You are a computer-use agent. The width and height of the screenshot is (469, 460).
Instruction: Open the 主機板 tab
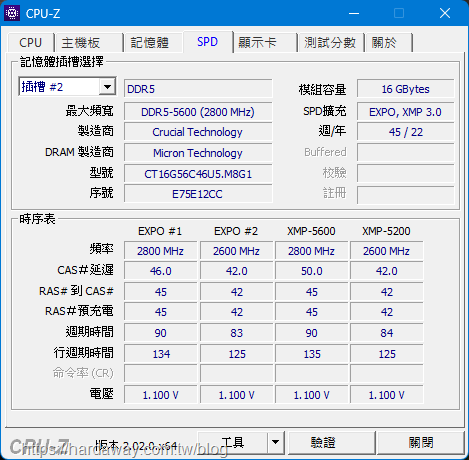89,43
